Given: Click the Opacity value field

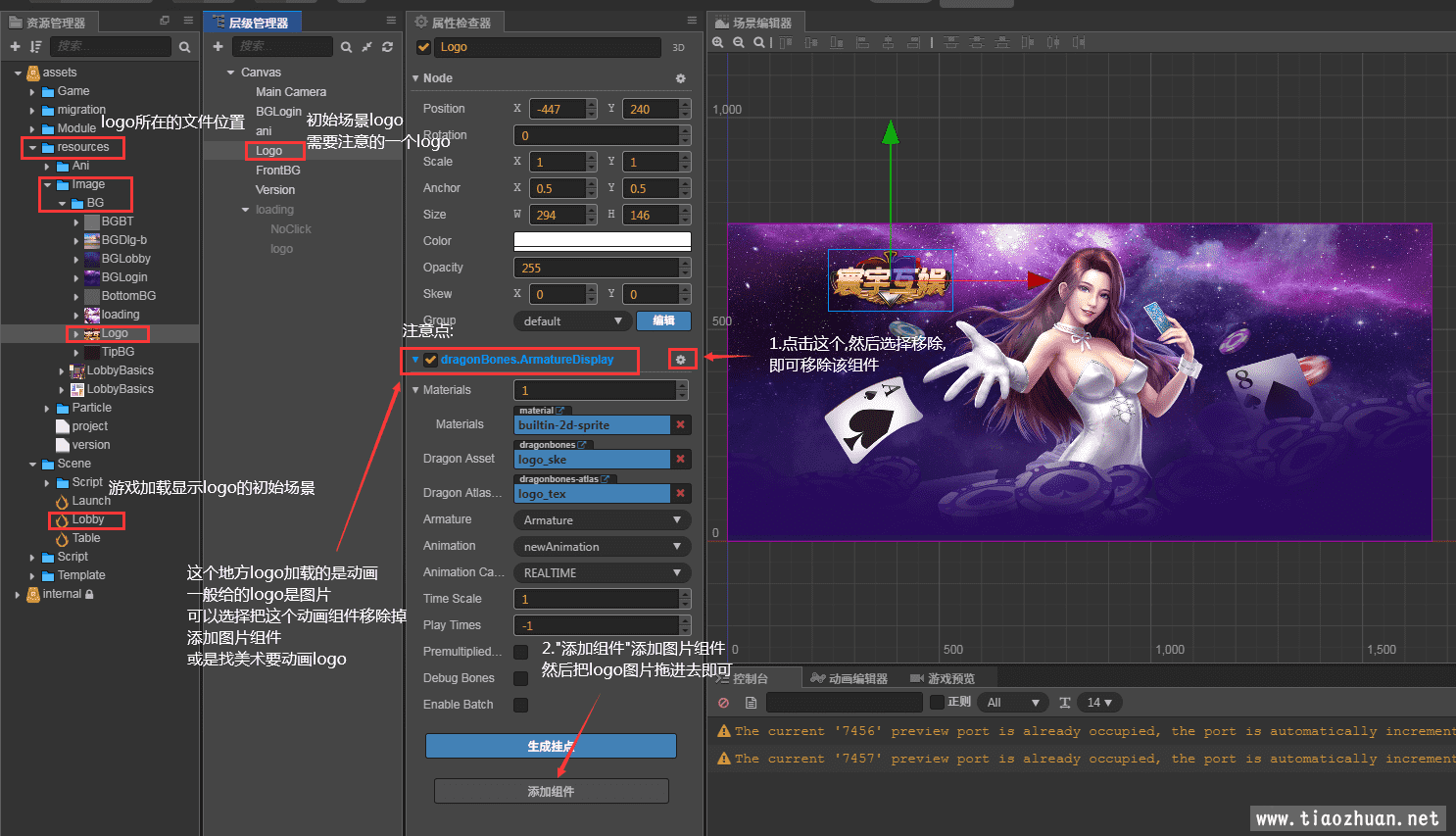Looking at the screenshot, I should tap(598, 268).
